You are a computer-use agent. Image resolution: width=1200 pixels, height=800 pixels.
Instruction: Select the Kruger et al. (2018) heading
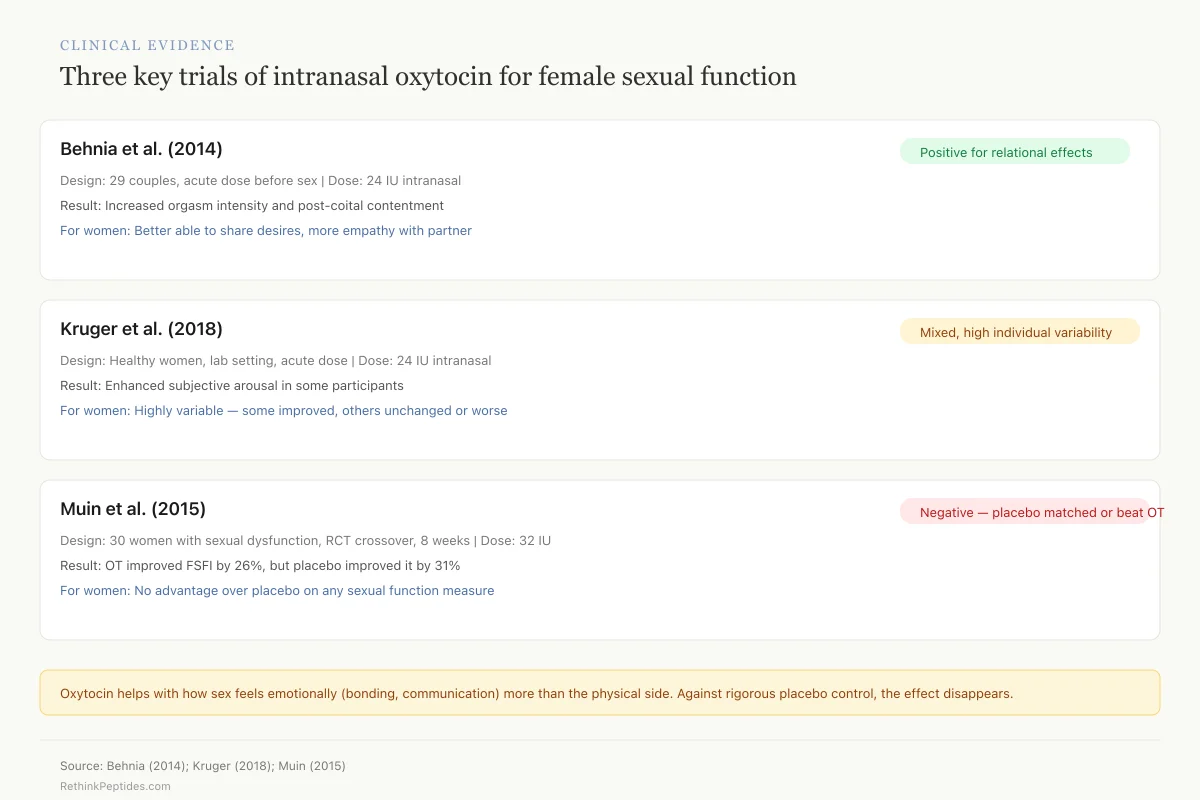point(141,329)
